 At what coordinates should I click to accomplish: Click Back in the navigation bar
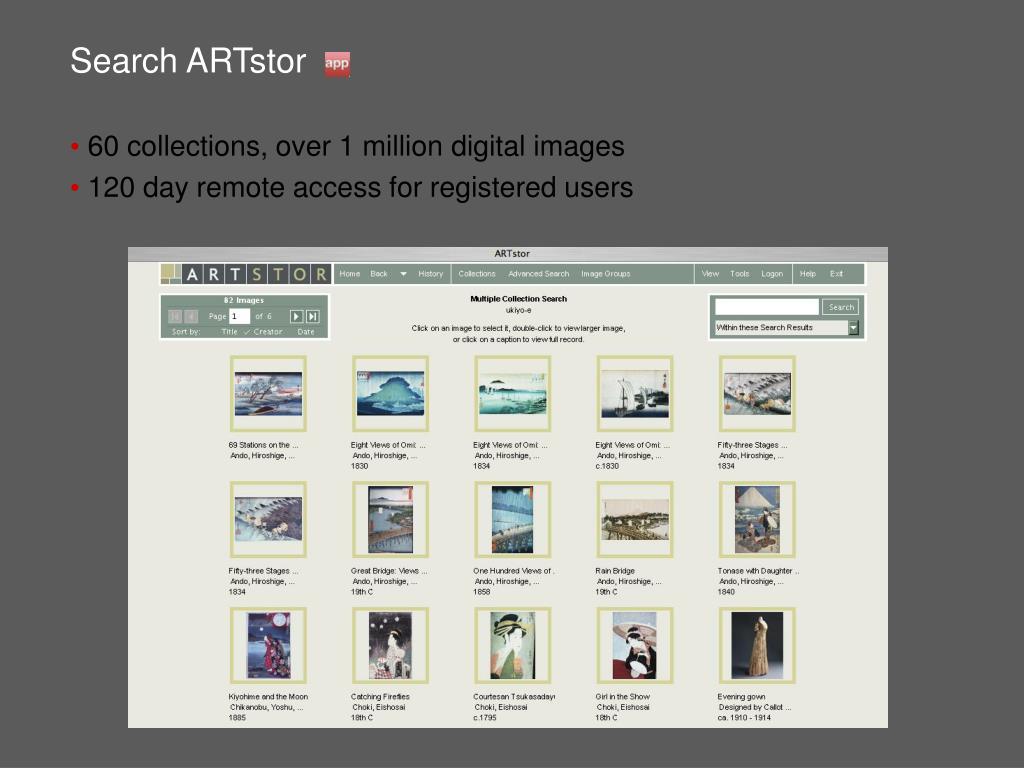tap(379, 274)
